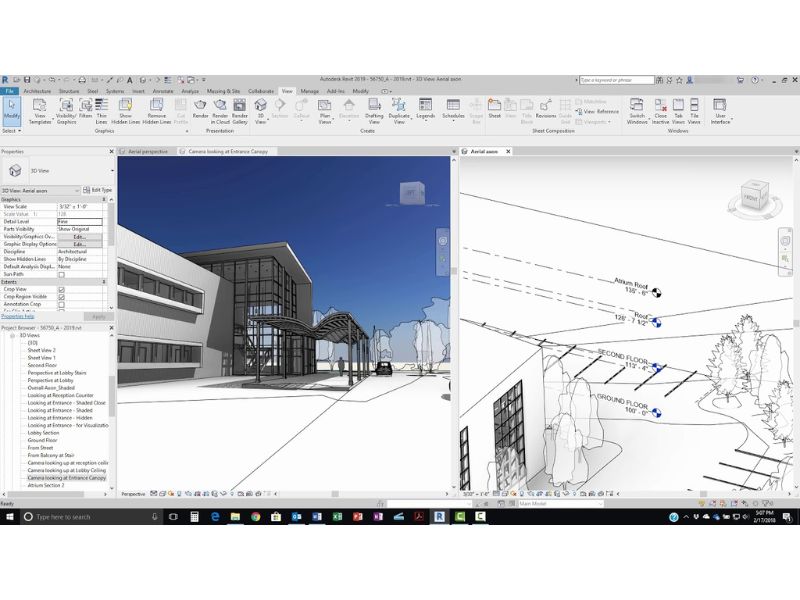Toggle Crop Region Visible checkbox
This screenshot has width=800, height=600.
click(61, 297)
